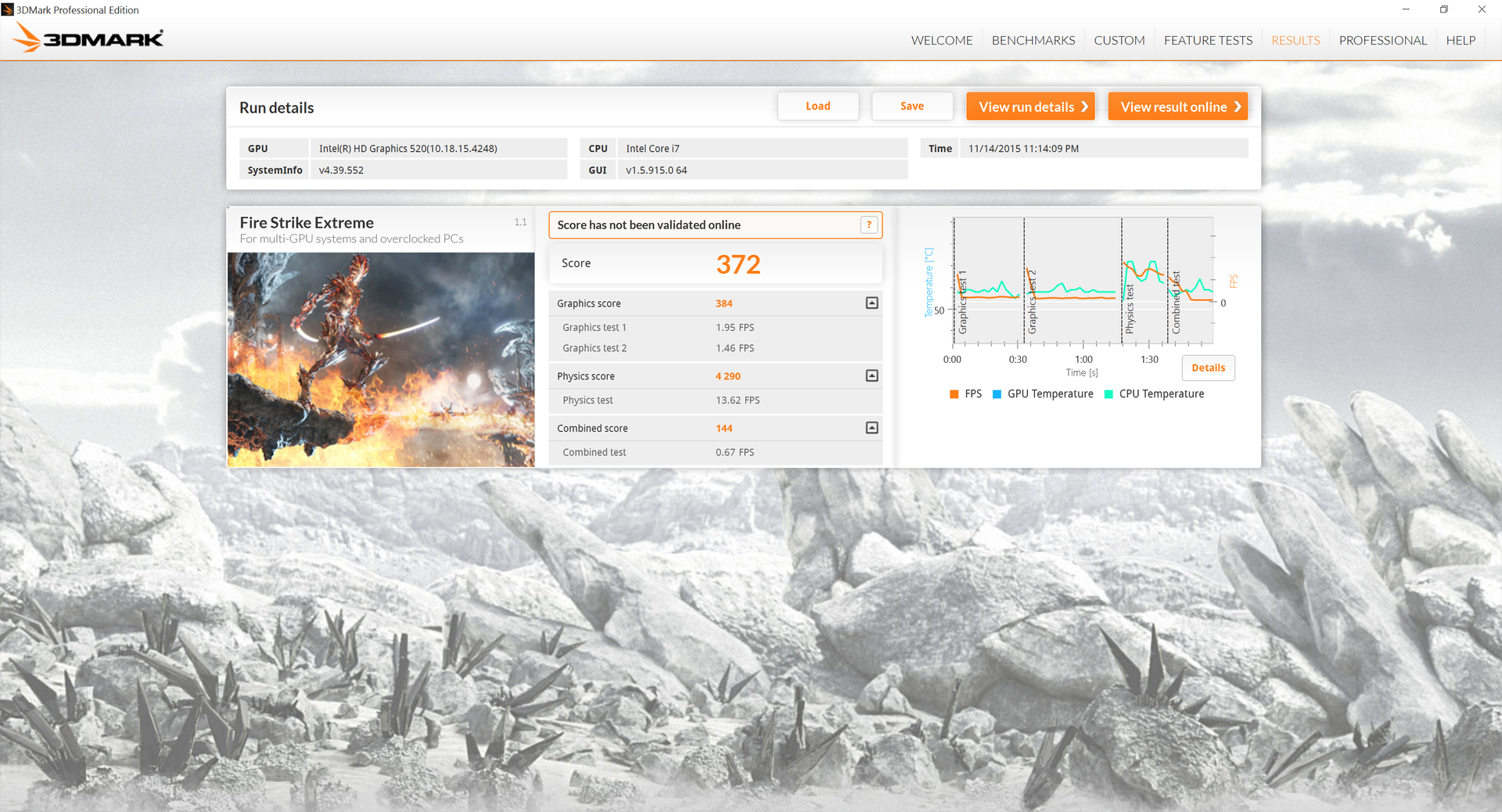Open the PROFESSIONAL tab
The height and width of the screenshot is (812, 1502).
1382,40
